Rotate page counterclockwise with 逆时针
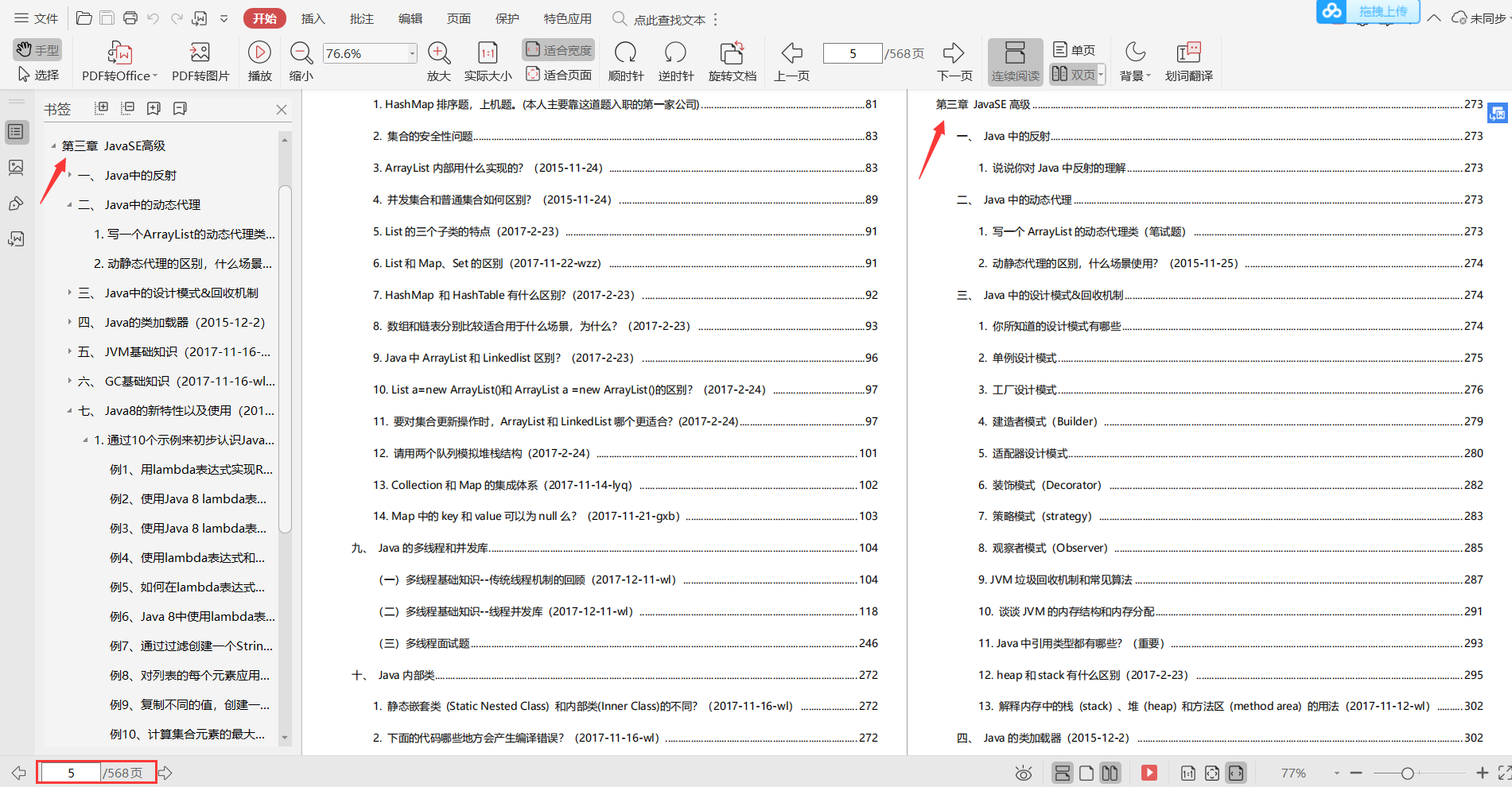Viewport: 1512px width, 787px height. point(675,52)
